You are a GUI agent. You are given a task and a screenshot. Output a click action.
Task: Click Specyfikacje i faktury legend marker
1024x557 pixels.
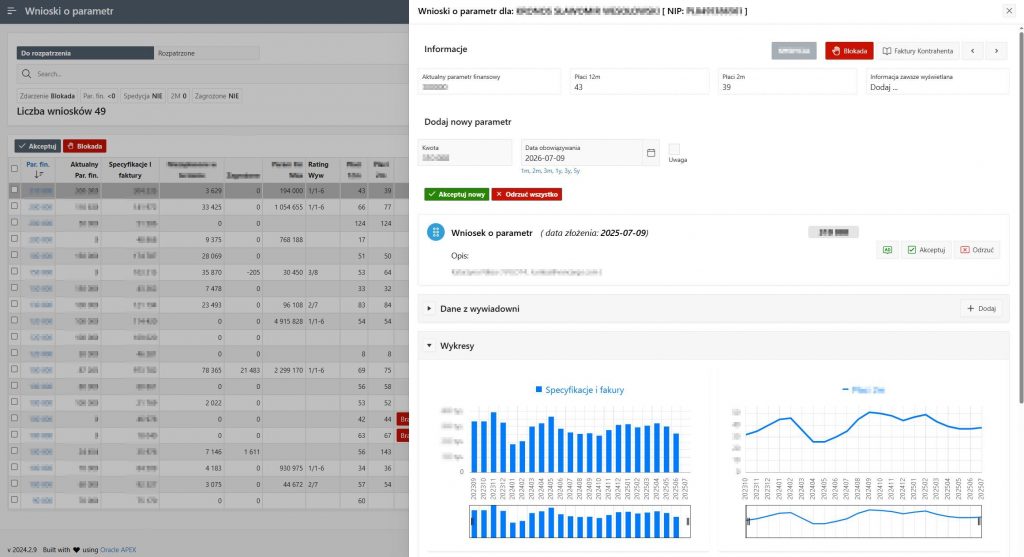point(539,389)
